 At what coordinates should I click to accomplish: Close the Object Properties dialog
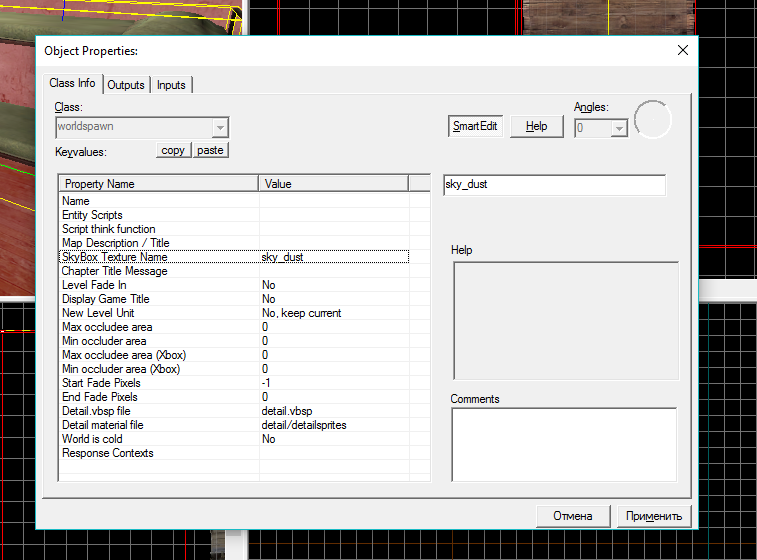click(x=683, y=50)
